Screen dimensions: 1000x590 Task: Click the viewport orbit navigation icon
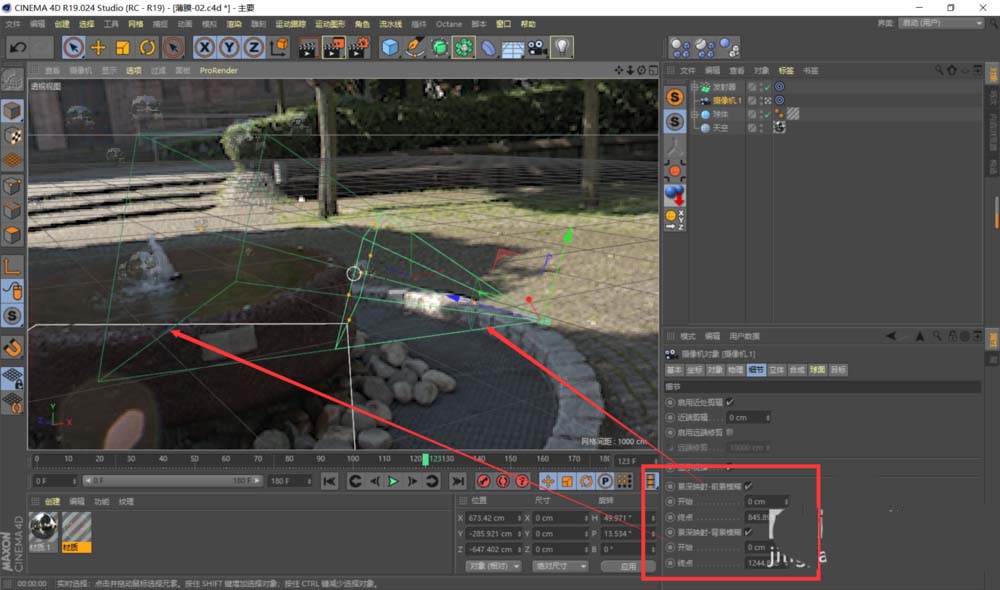tap(642, 70)
